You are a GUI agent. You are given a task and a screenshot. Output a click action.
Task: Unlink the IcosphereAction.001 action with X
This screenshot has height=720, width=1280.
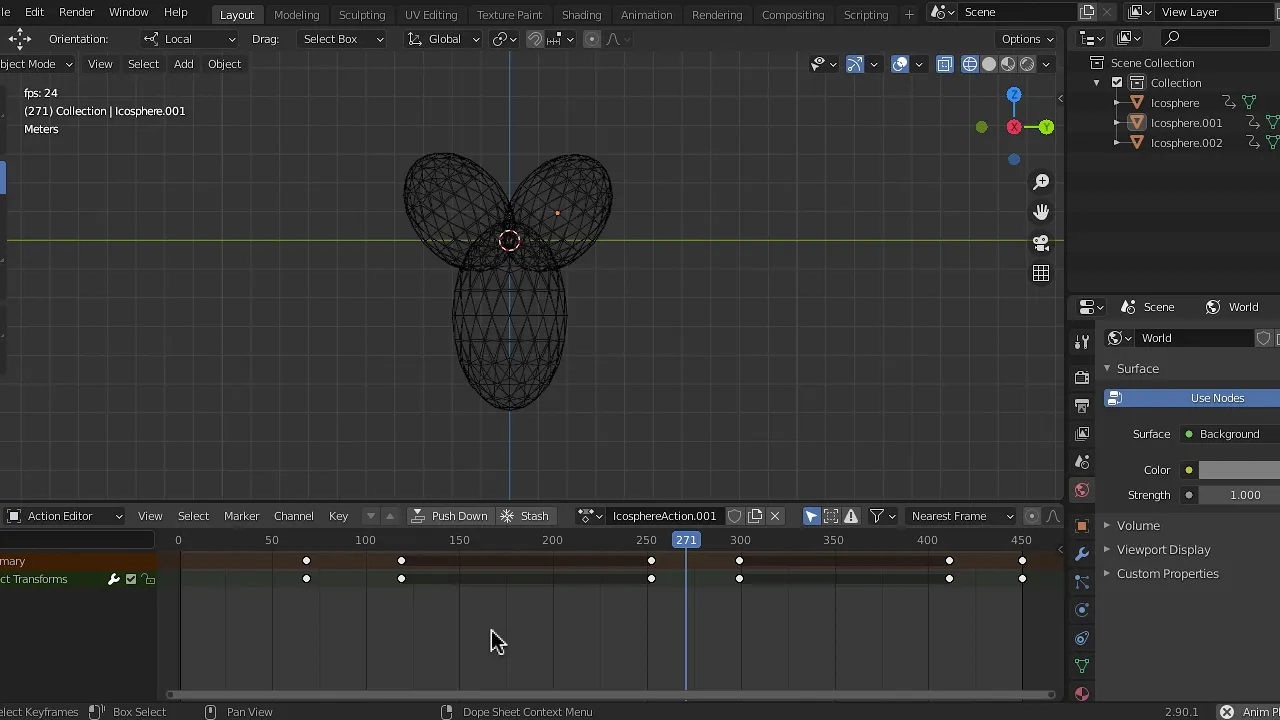click(x=775, y=516)
